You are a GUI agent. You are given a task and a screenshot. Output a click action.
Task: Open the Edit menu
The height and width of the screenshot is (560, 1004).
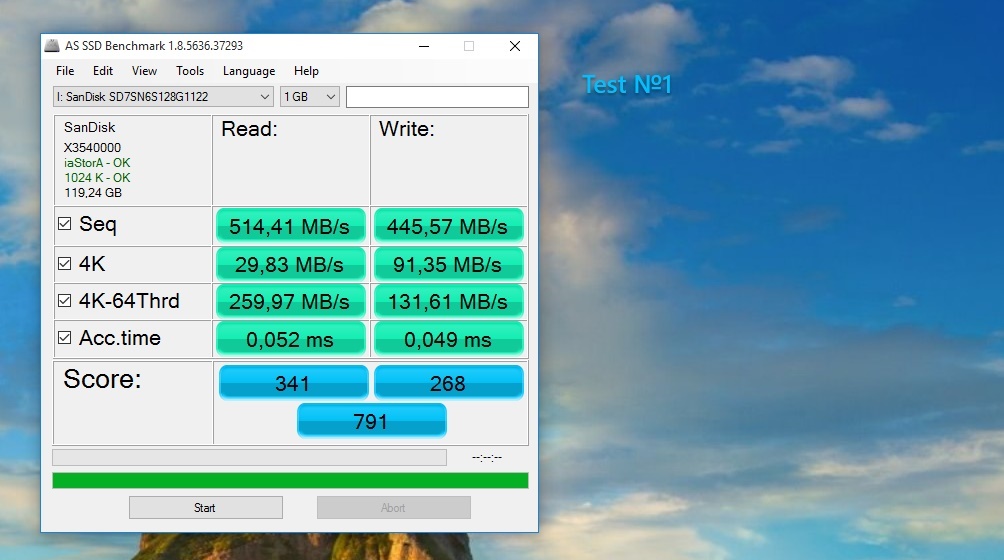pyautogui.click(x=102, y=71)
